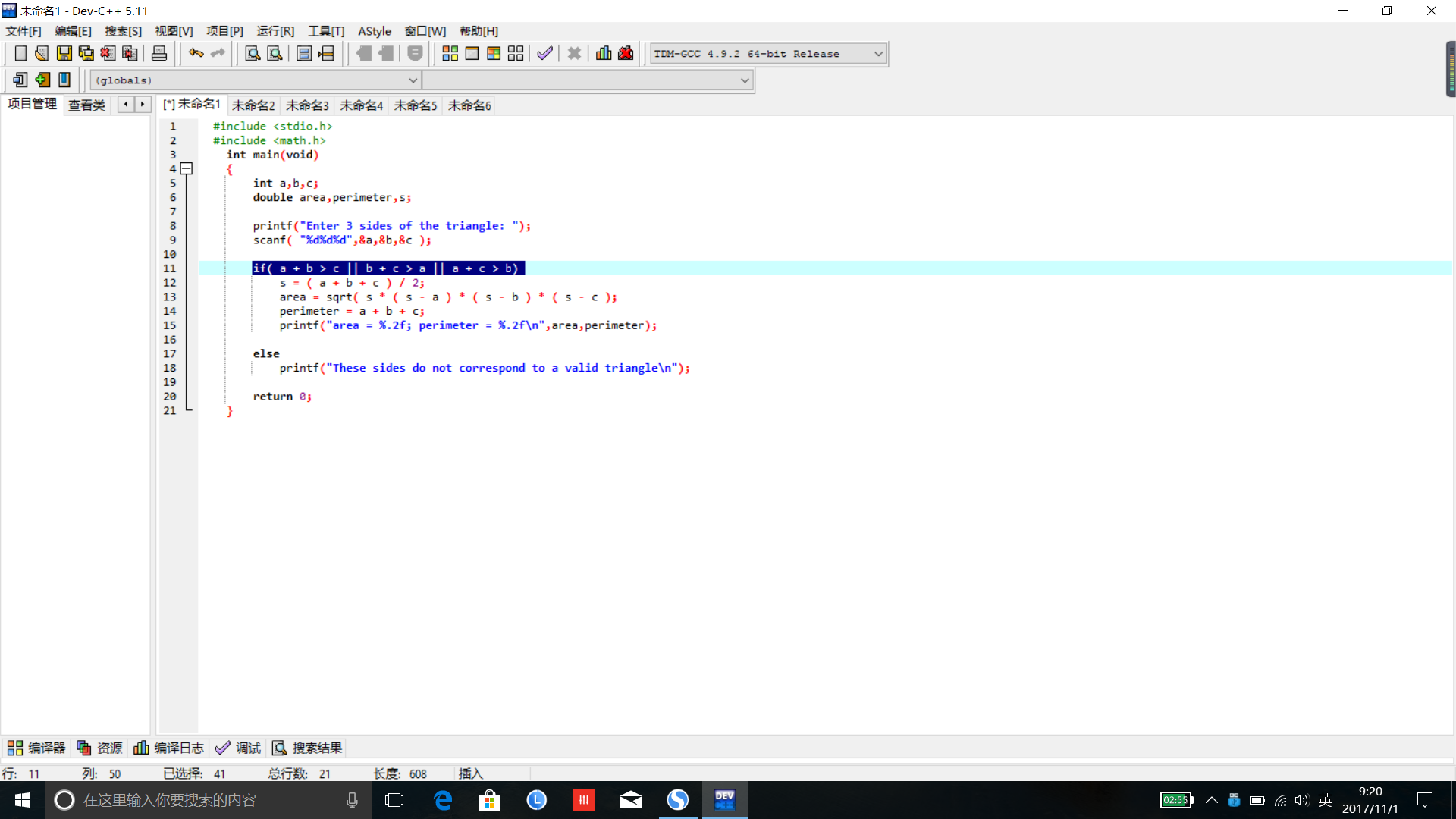Open the notification center icon
Image resolution: width=1456 pixels, height=819 pixels.
[1425, 800]
